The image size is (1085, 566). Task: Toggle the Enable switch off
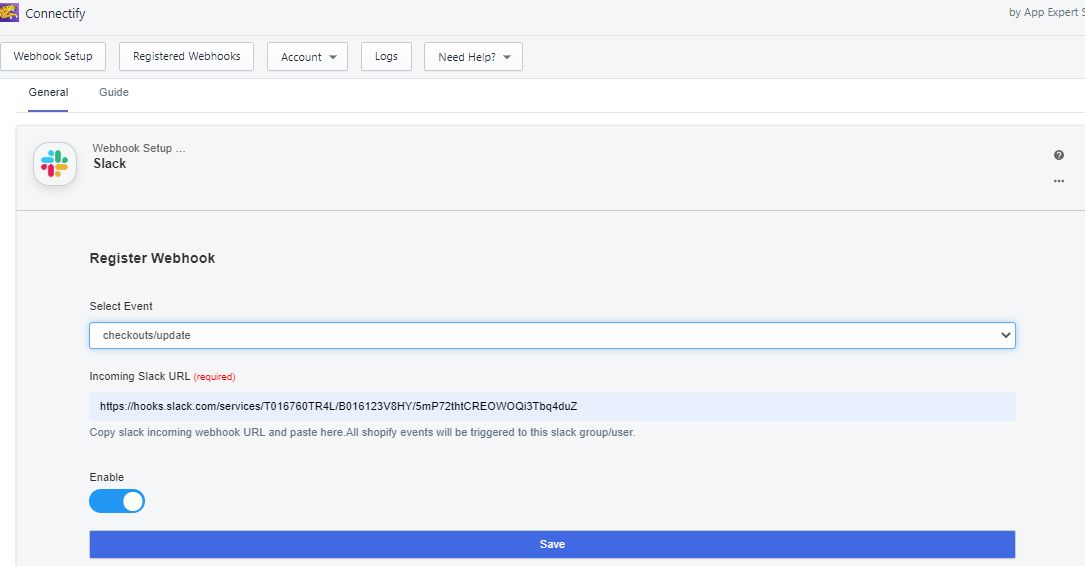tap(117, 501)
